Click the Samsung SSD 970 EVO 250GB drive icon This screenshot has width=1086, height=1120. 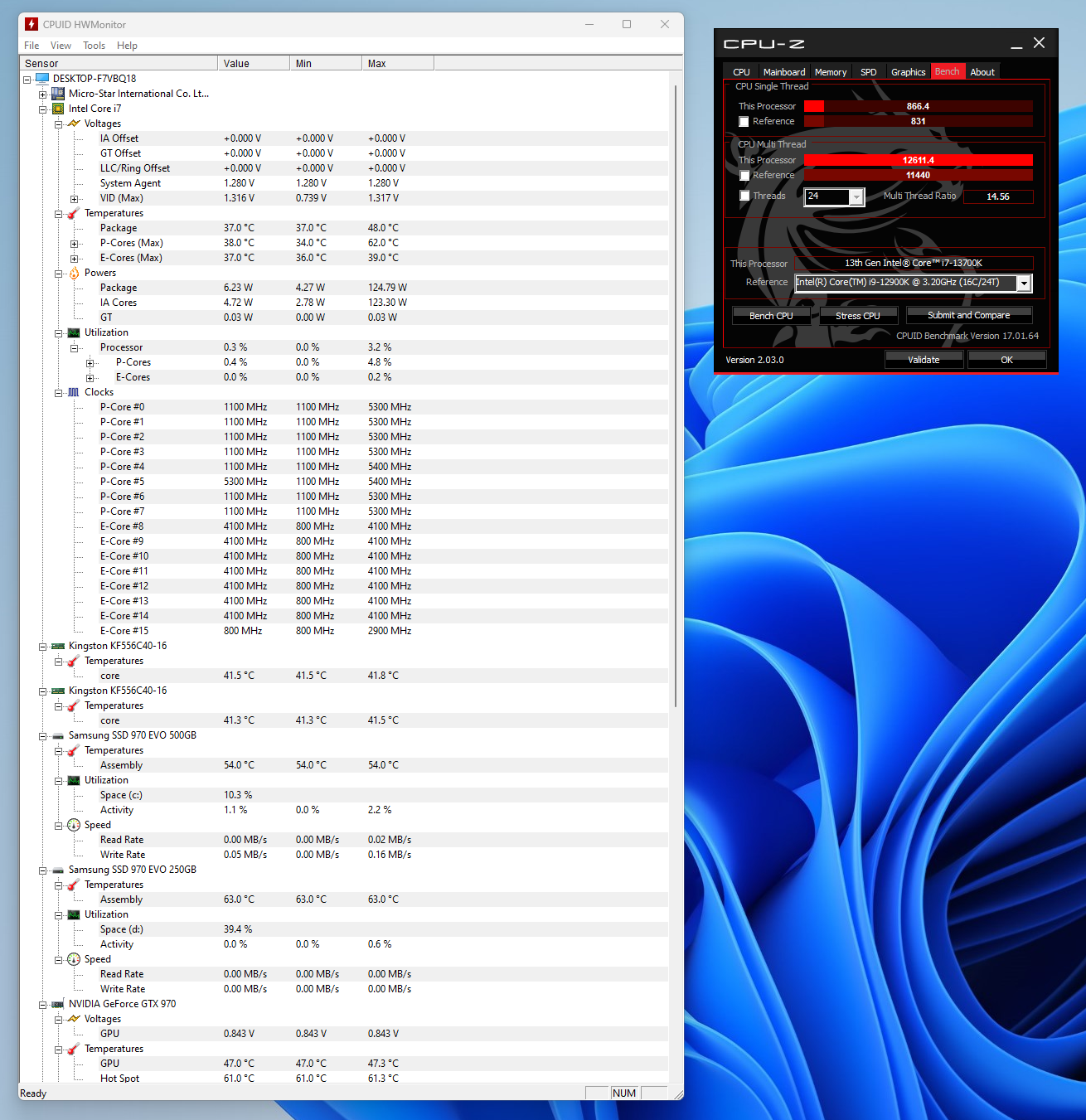(58, 870)
